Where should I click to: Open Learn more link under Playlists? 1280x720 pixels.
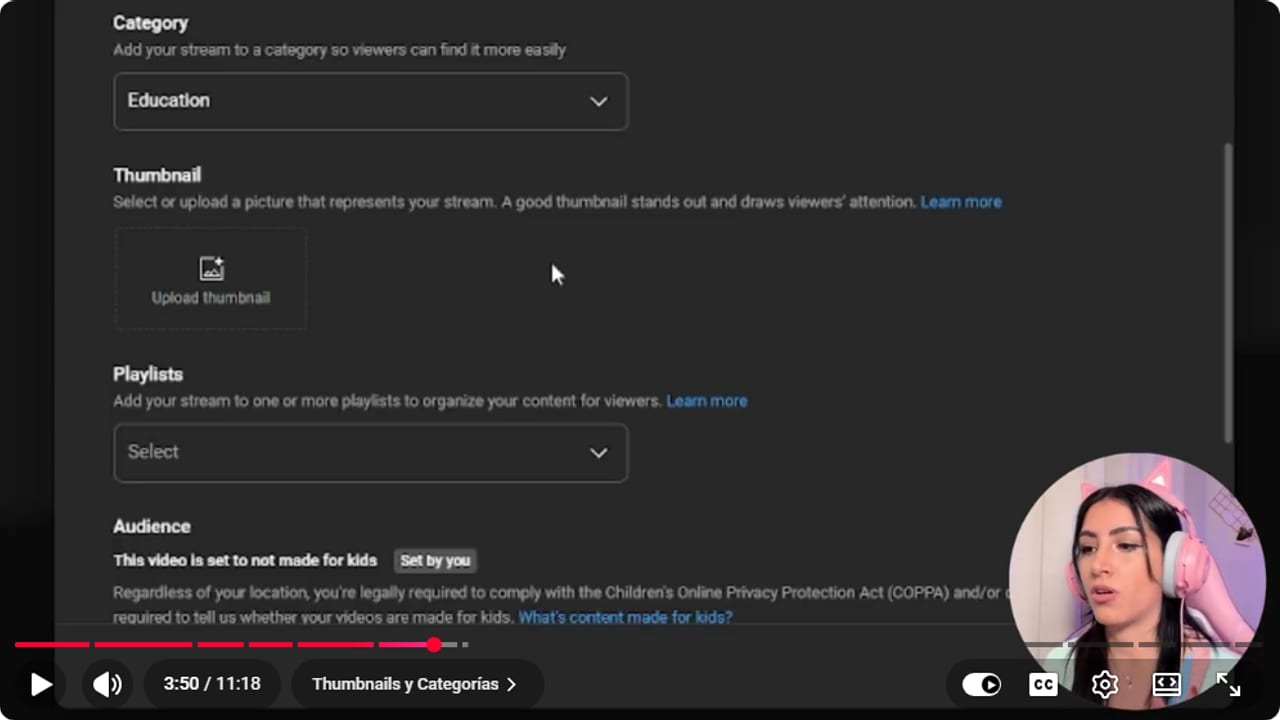[x=707, y=401]
